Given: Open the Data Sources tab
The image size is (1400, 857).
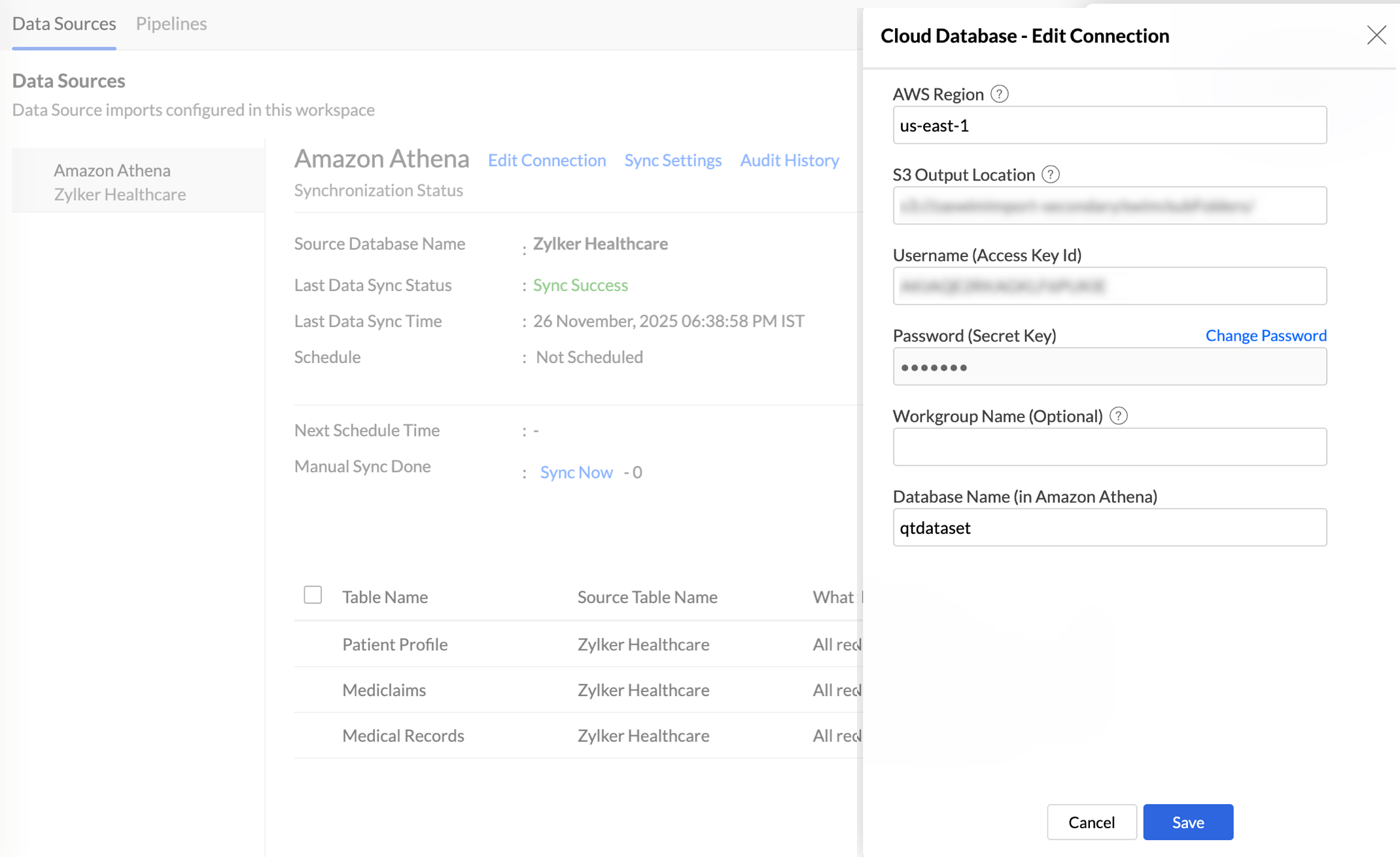Looking at the screenshot, I should tap(64, 24).
